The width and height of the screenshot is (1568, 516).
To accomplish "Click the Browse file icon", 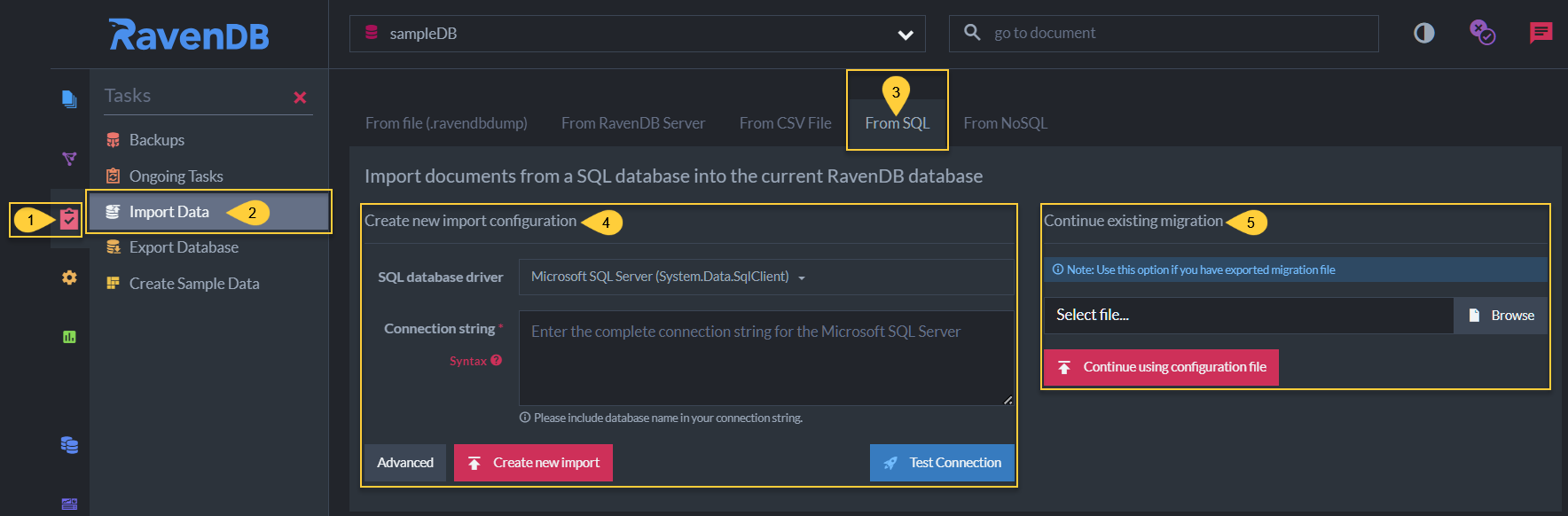I will [x=1474, y=315].
